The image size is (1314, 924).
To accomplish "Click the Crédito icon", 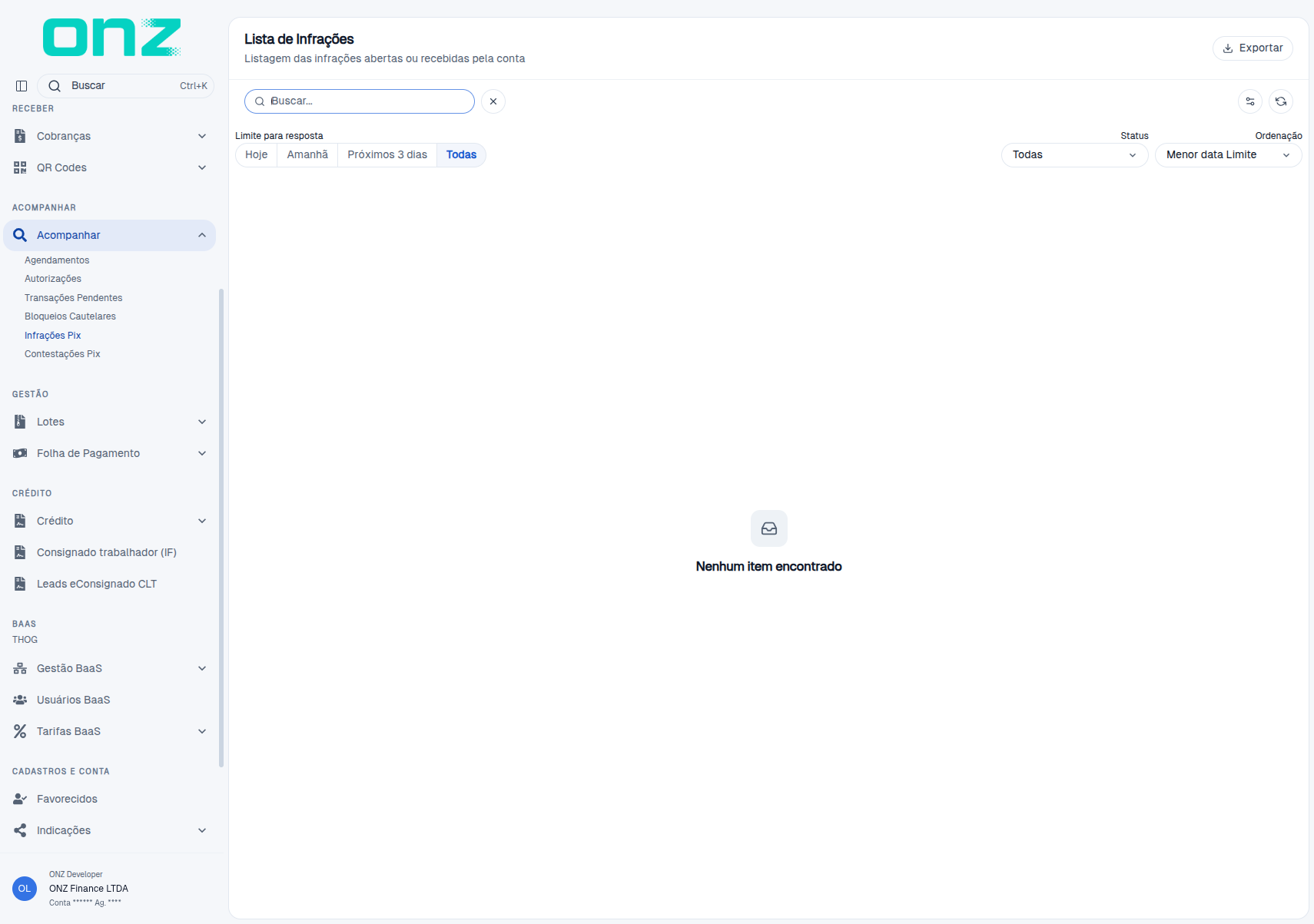I will point(20,521).
